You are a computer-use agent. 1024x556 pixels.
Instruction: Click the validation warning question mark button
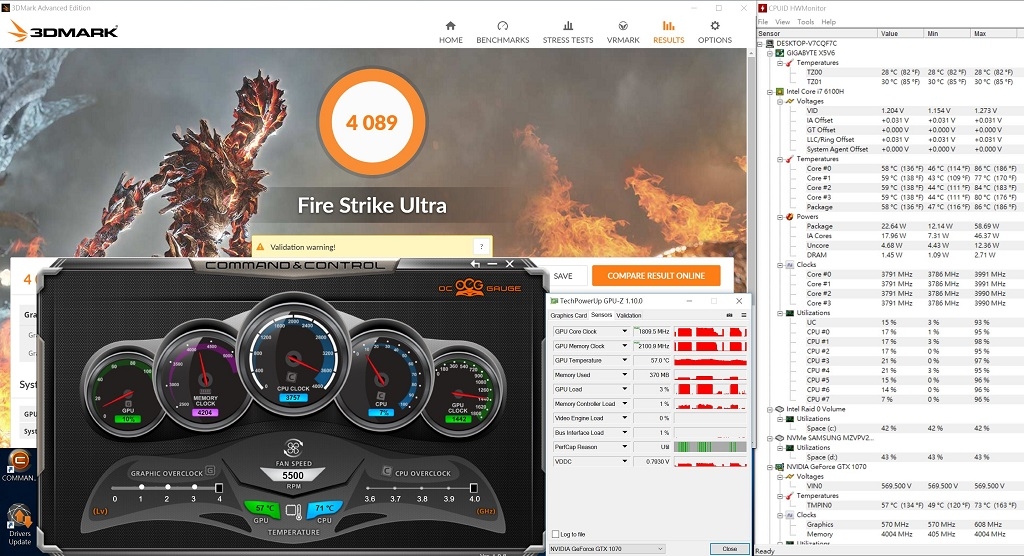[482, 246]
